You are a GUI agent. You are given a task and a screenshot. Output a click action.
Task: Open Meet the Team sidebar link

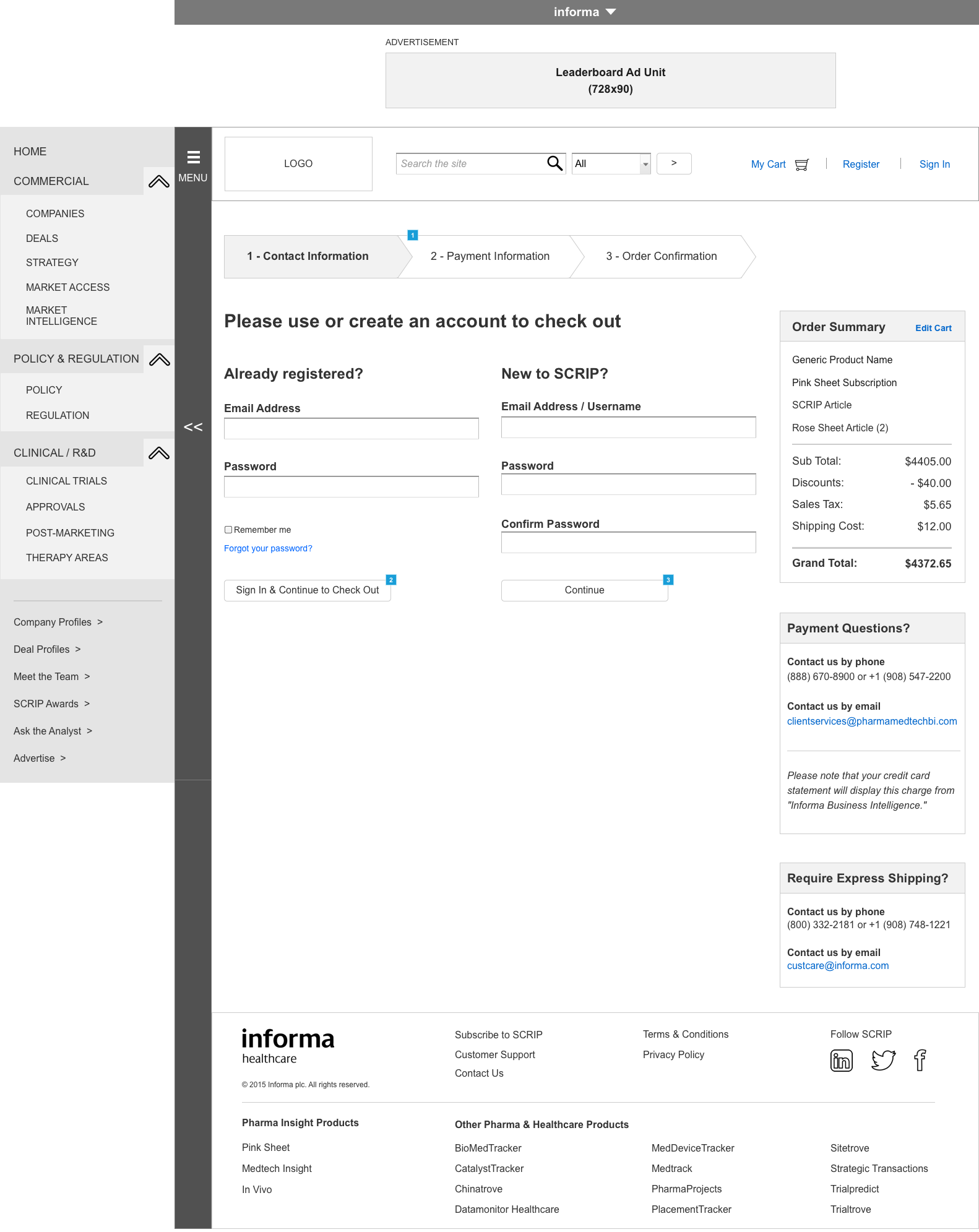(52, 676)
